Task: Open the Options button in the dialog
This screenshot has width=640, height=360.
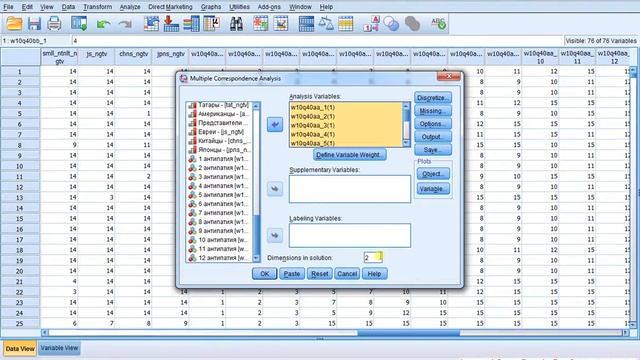Action: coord(433,124)
